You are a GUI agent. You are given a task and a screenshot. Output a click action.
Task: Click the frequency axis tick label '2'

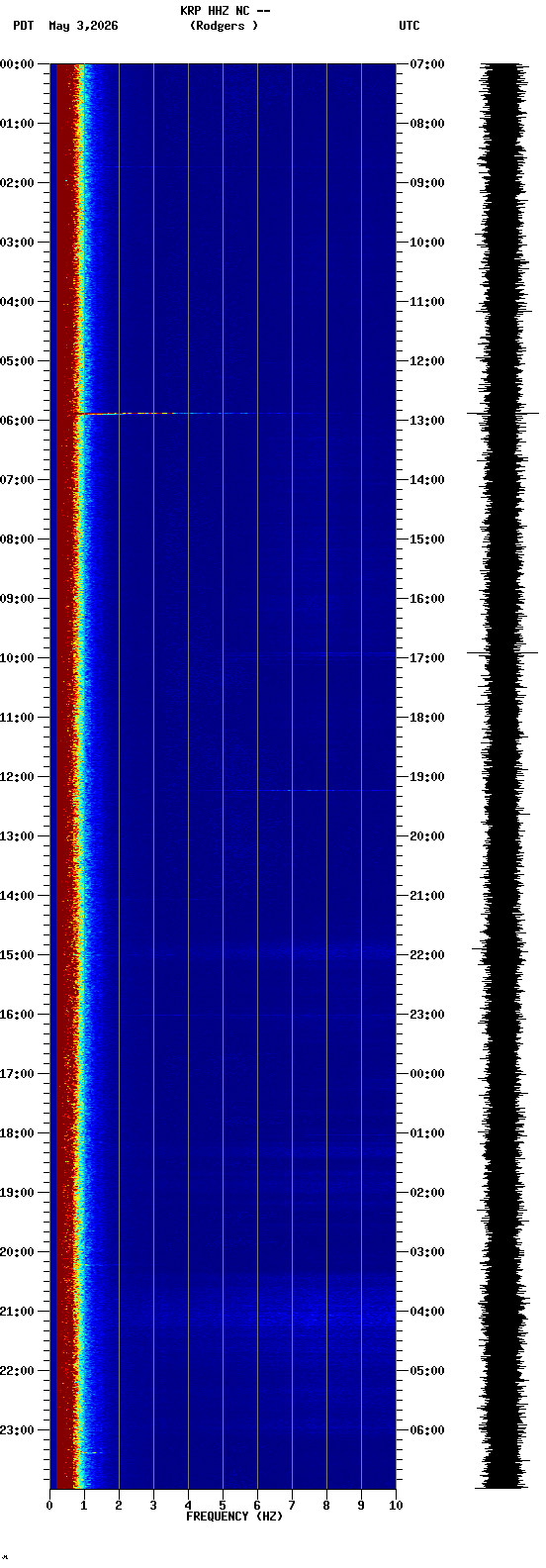(x=119, y=1506)
